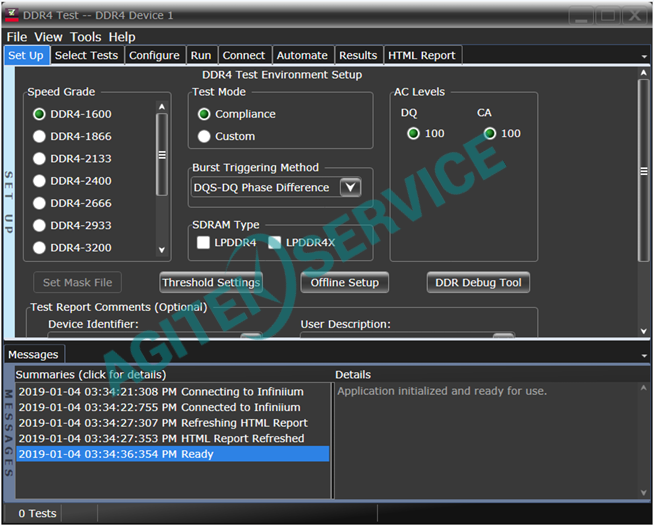Open the Help menu
Image resolution: width=654 pixels, height=525 pixels.
(122, 37)
